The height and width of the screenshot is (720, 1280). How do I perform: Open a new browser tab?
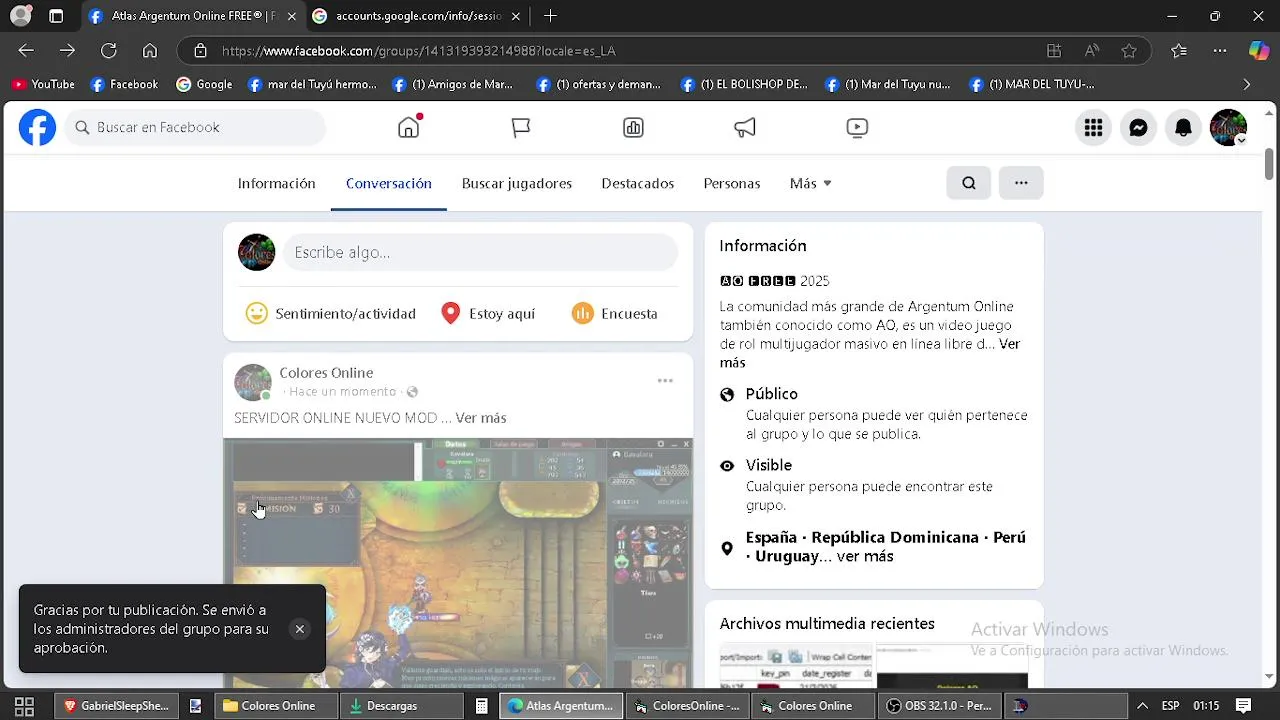pos(550,16)
